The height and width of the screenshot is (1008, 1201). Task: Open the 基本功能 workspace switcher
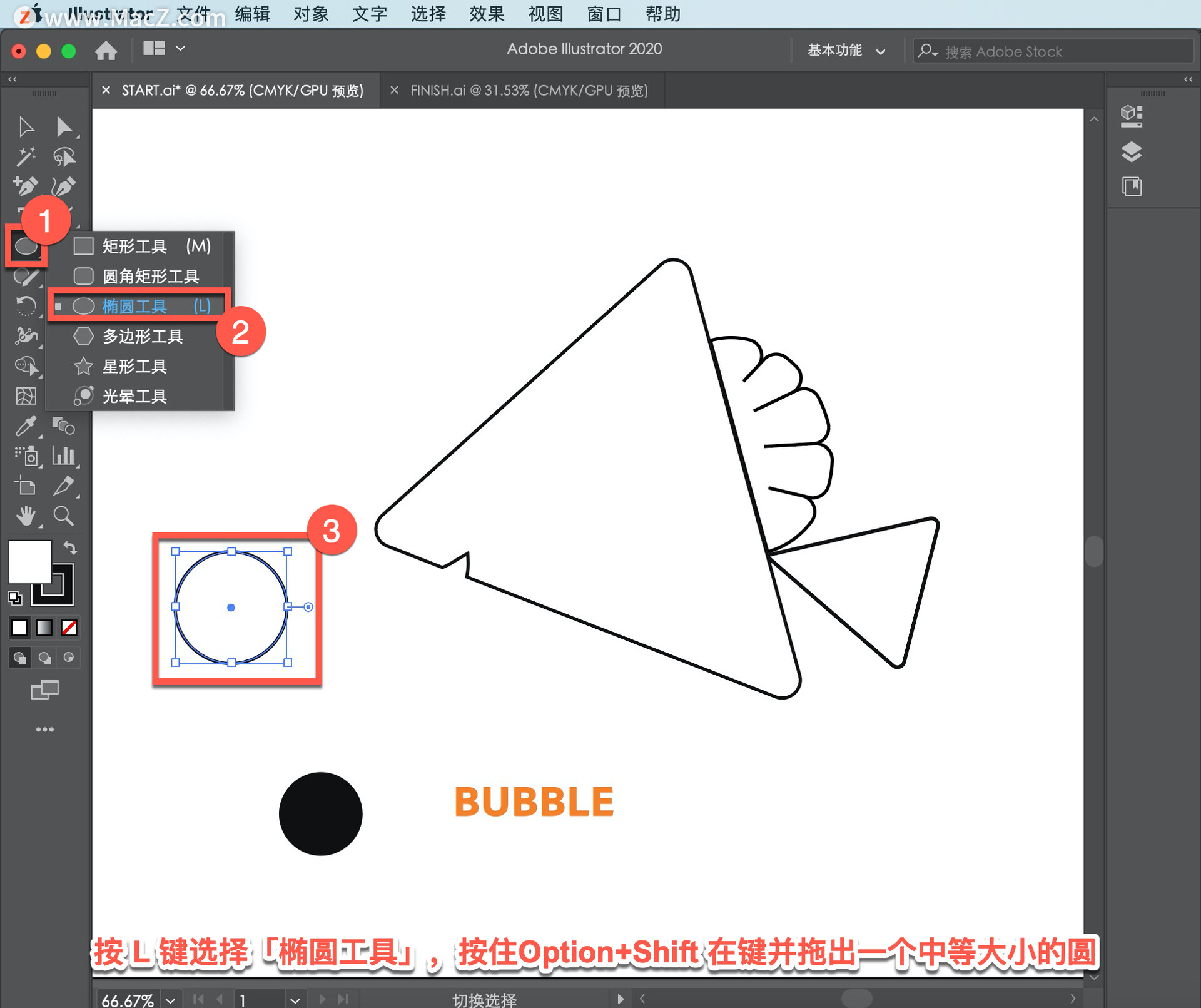click(x=846, y=51)
